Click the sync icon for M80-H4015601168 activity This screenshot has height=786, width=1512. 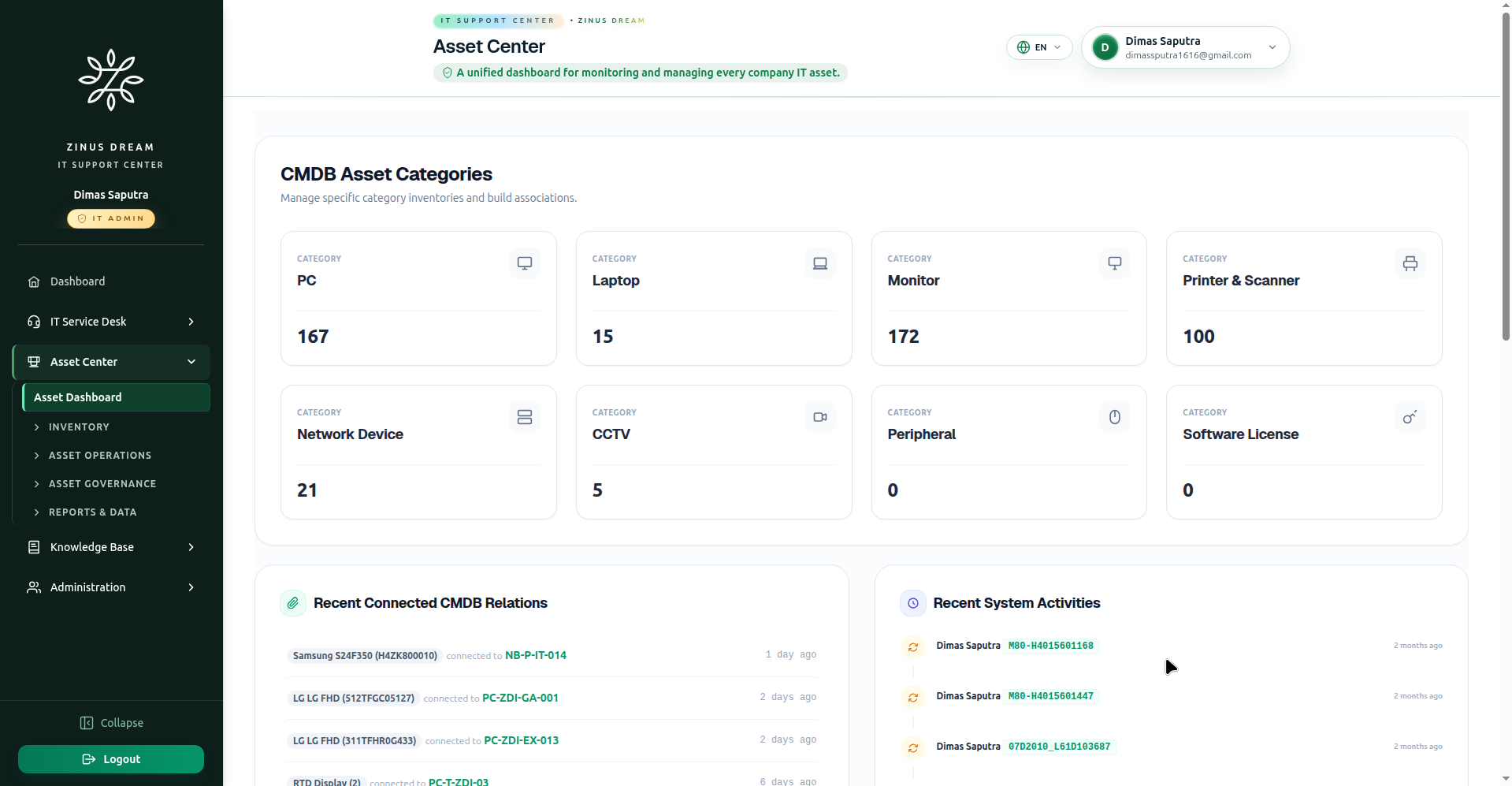point(913,647)
